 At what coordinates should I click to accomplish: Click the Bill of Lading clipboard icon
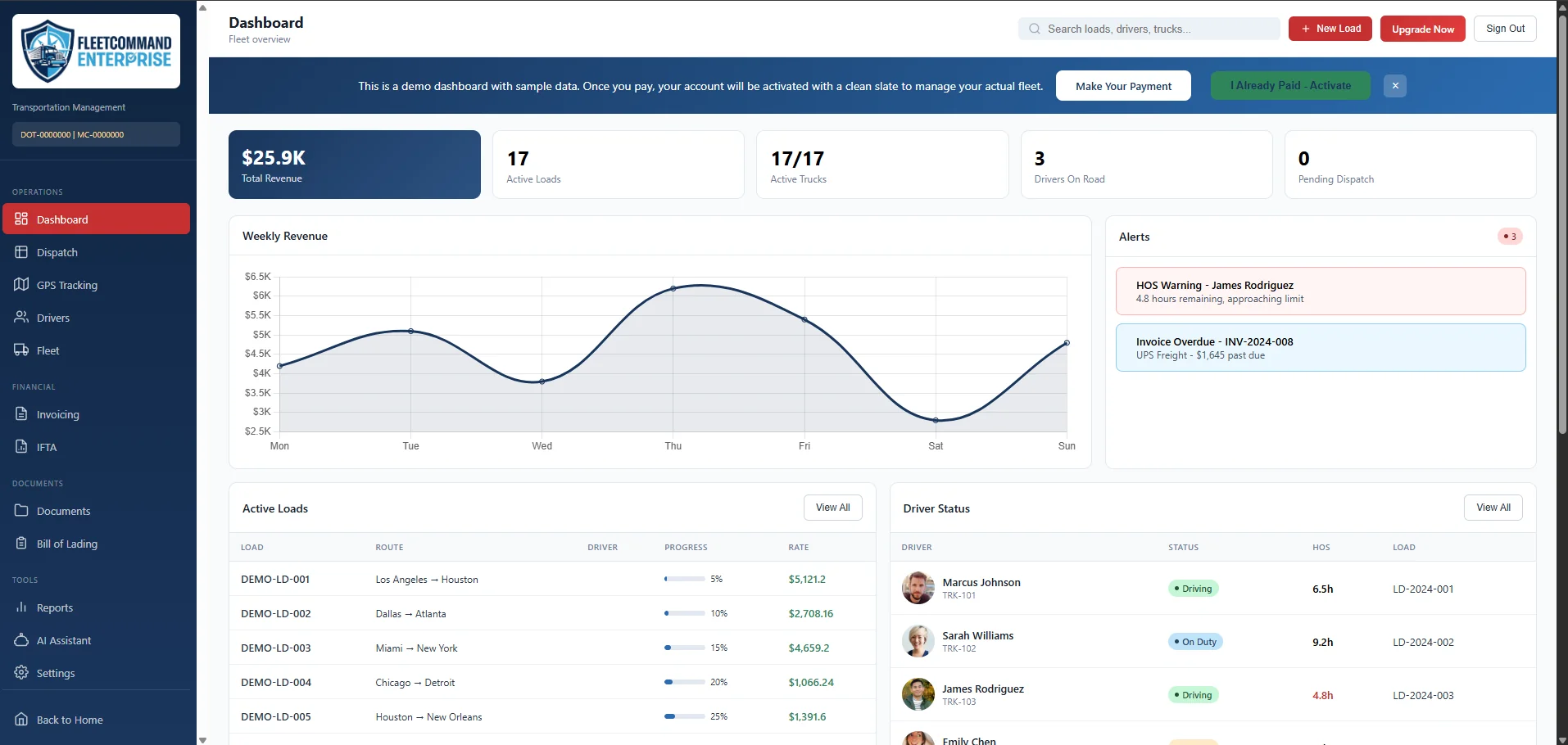[x=21, y=543]
